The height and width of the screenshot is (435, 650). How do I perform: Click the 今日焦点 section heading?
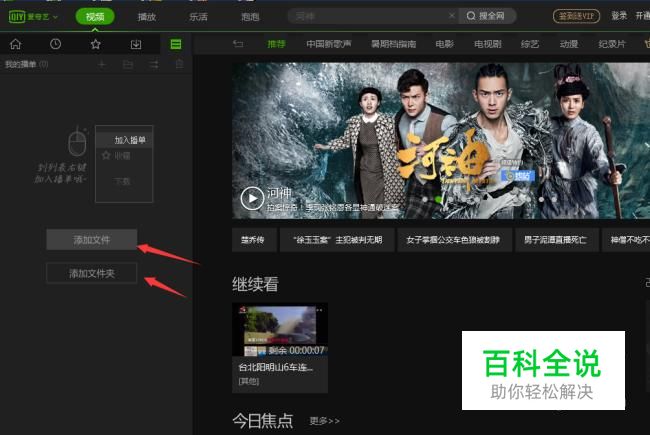[x=263, y=420]
